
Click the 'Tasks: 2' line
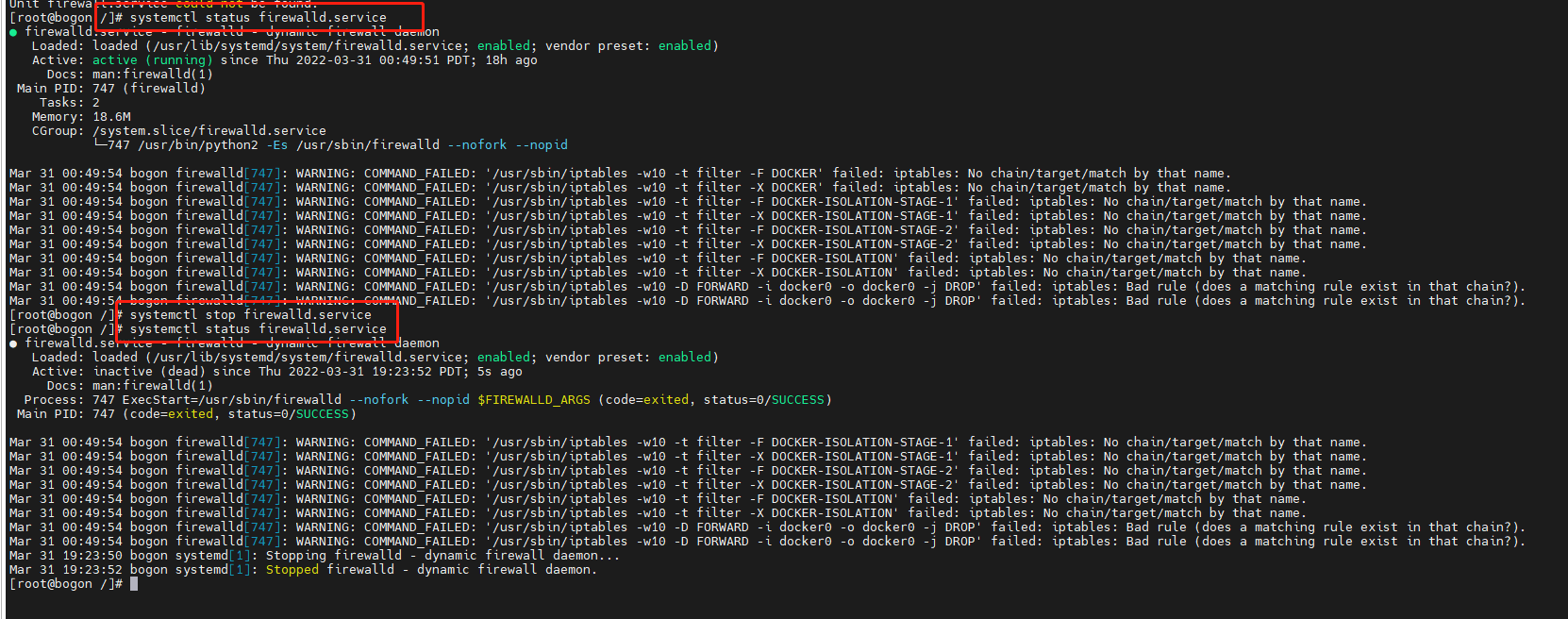(69, 103)
